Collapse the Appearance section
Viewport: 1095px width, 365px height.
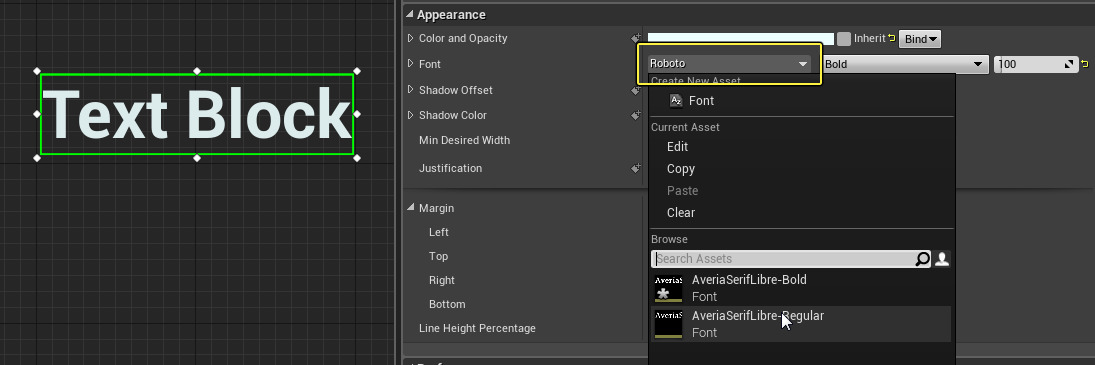coord(410,15)
